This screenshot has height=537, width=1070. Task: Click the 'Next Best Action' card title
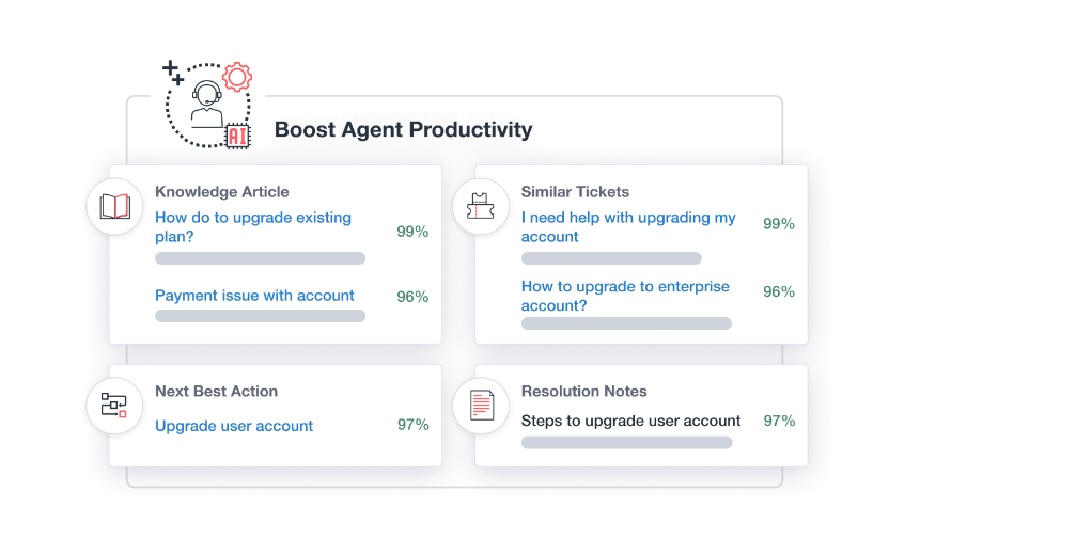[x=216, y=391]
